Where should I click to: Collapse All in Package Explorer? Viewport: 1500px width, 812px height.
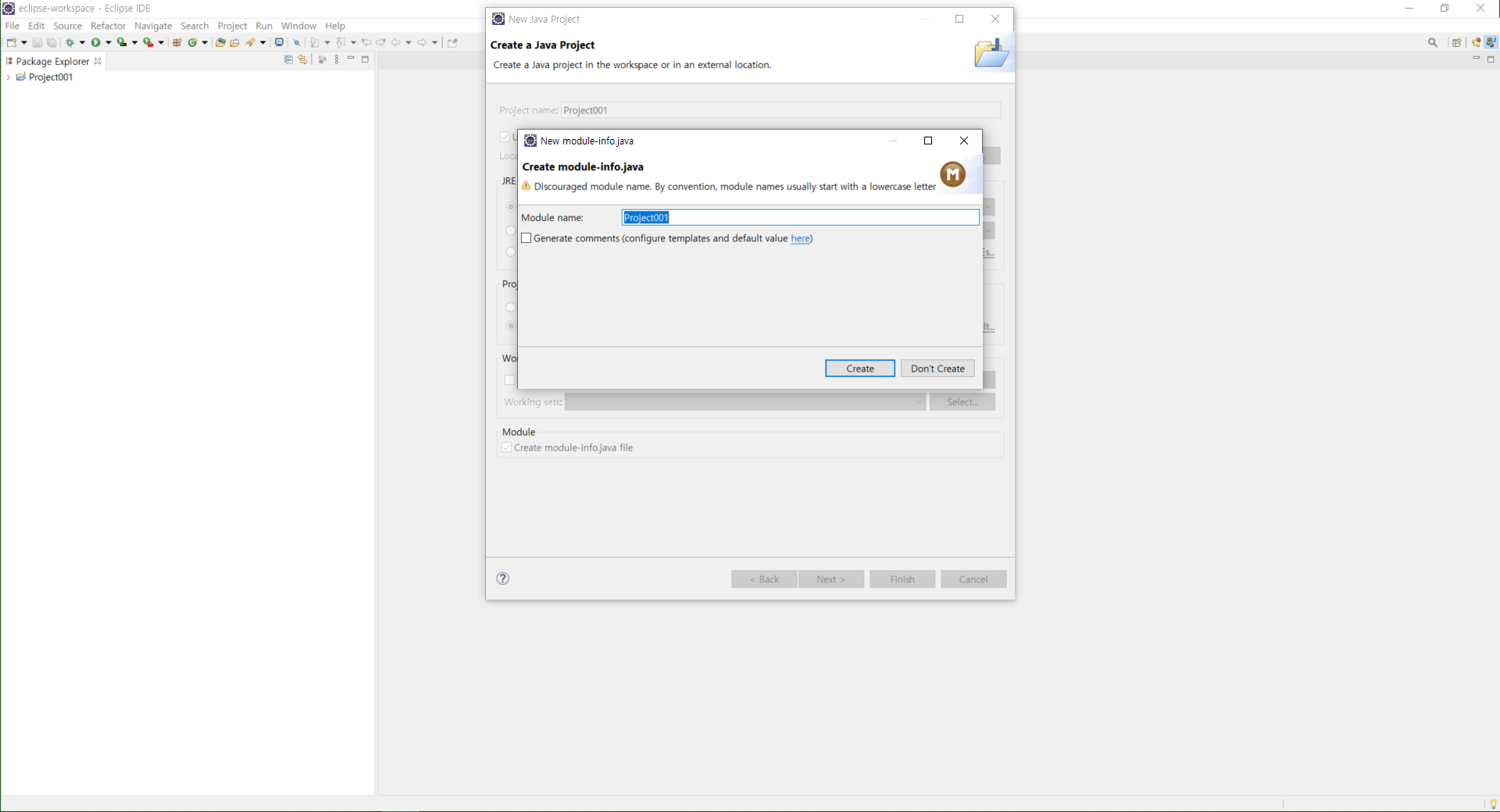click(x=288, y=59)
